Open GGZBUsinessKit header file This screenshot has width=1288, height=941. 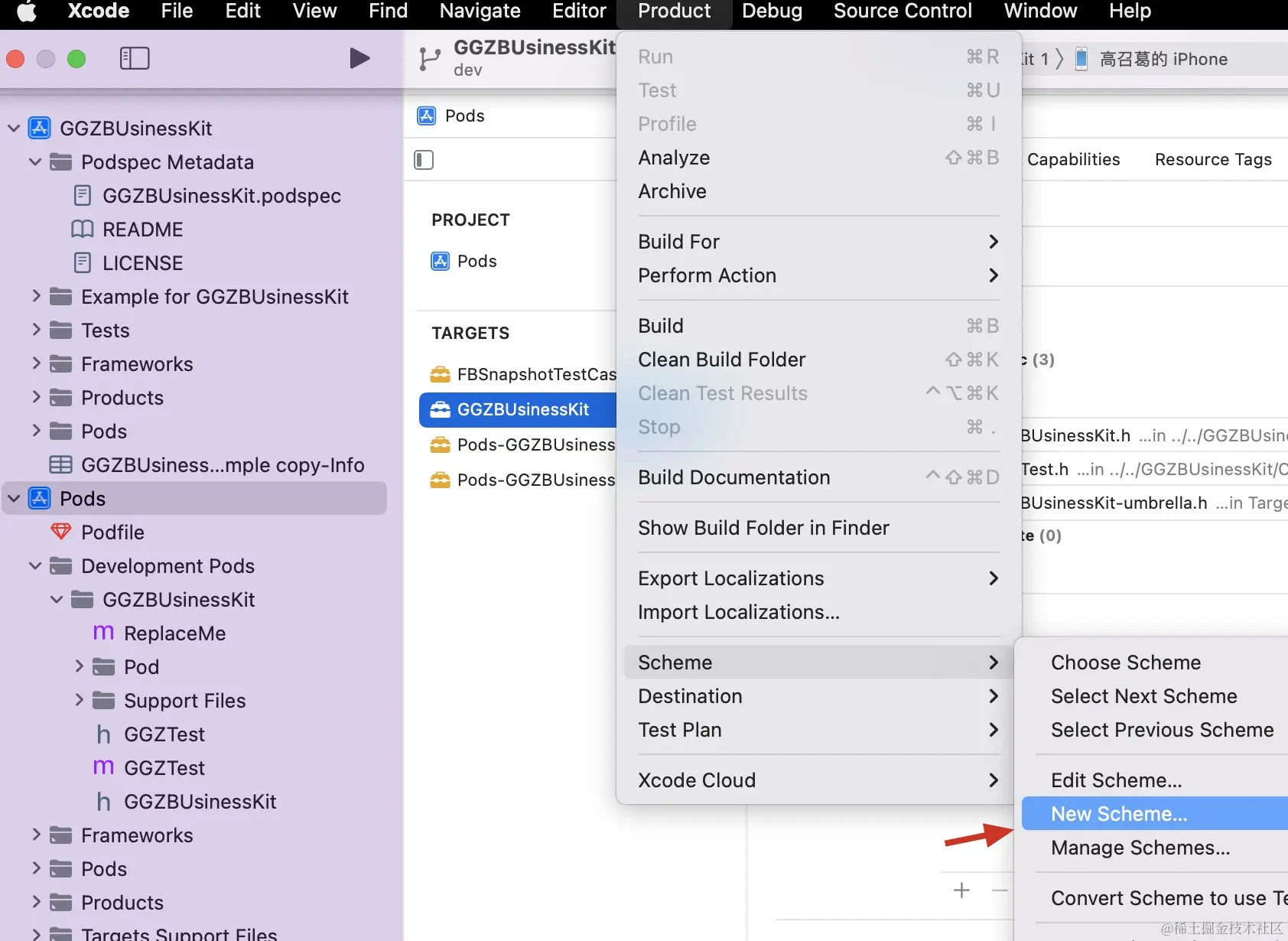click(201, 802)
